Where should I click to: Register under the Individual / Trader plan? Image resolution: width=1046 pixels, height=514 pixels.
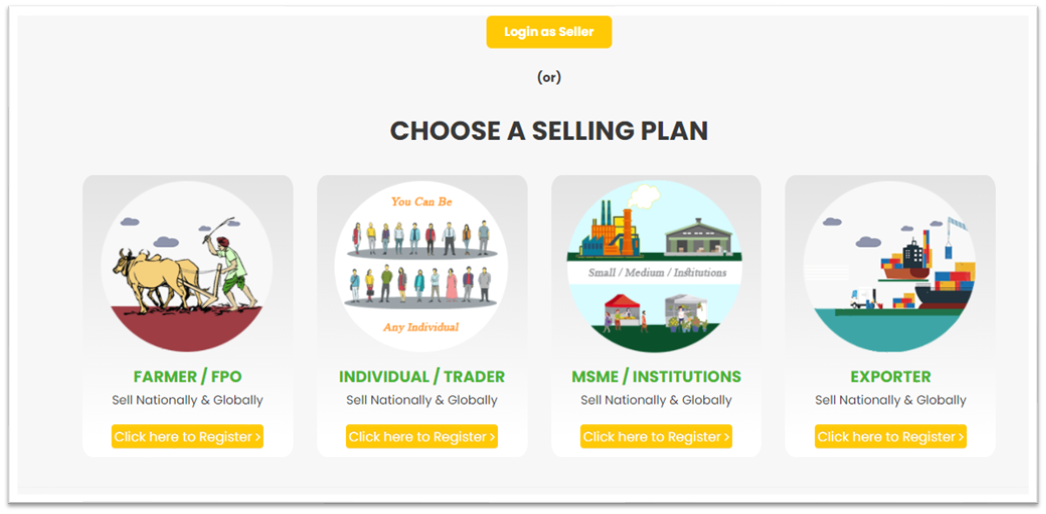[422, 437]
